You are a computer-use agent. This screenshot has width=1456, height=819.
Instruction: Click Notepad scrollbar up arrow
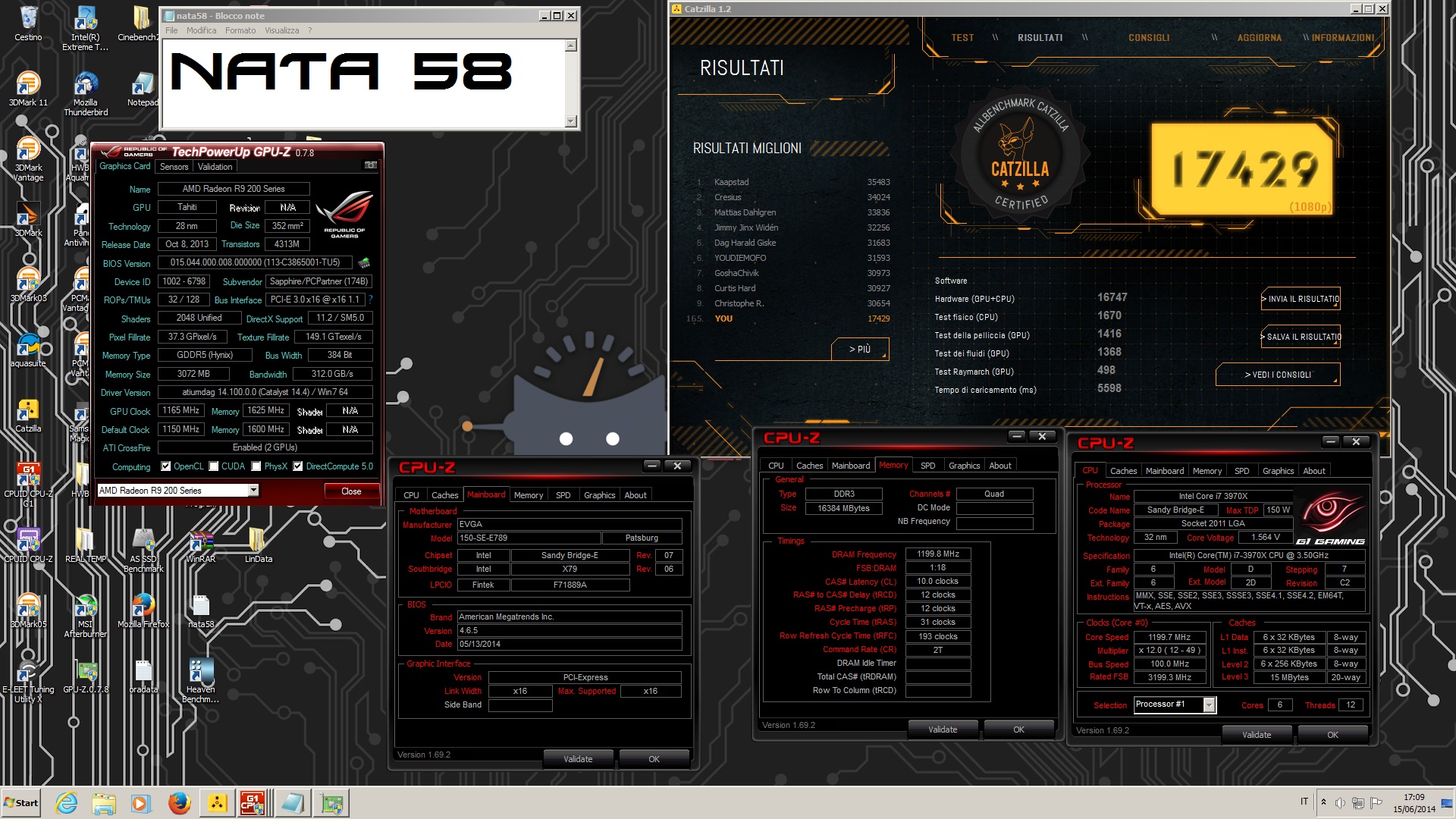pyautogui.click(x=571, y=46)
